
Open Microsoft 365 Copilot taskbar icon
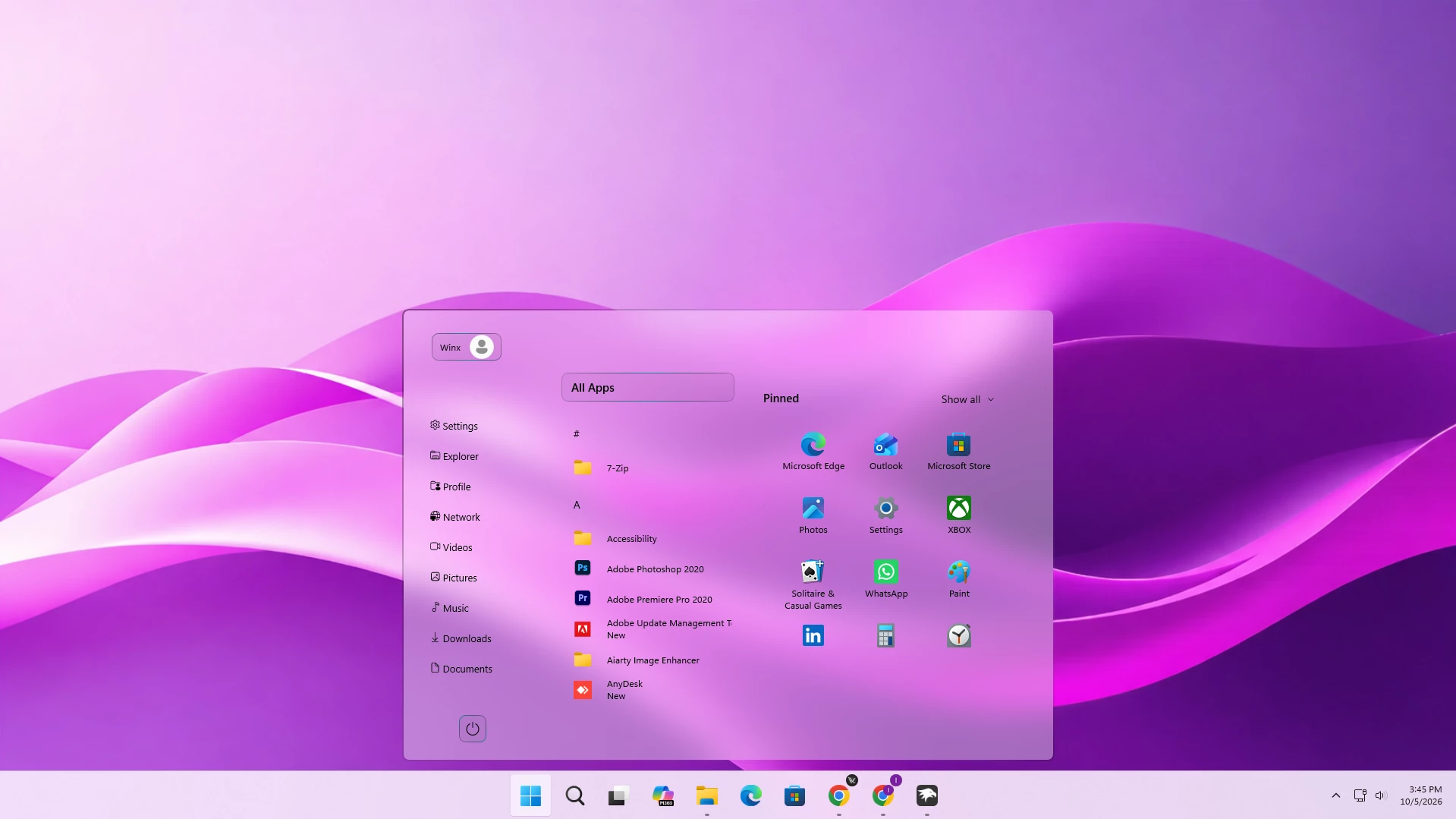point(662,795)
